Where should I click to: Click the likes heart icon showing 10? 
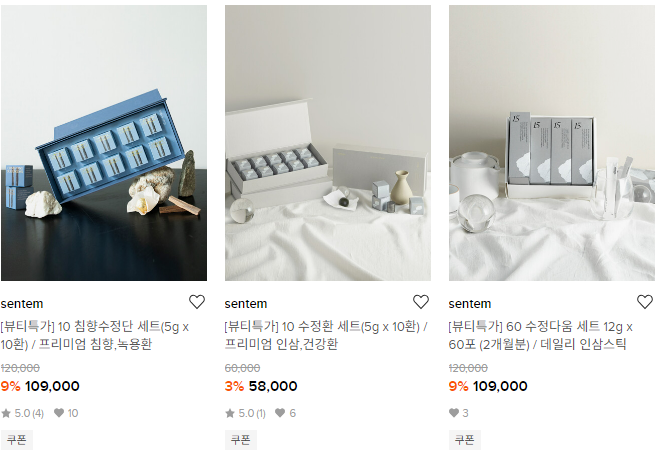pyautogui.click(x=59, y=413)
